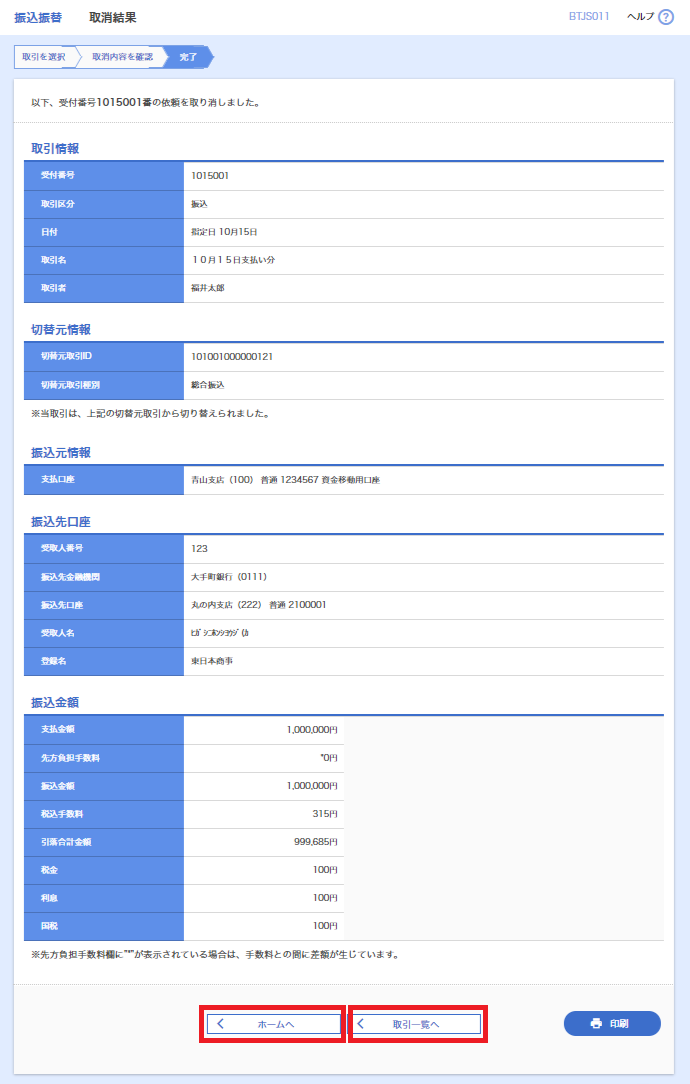
Task: Open the ヘルプ link text
Action: 640,17
